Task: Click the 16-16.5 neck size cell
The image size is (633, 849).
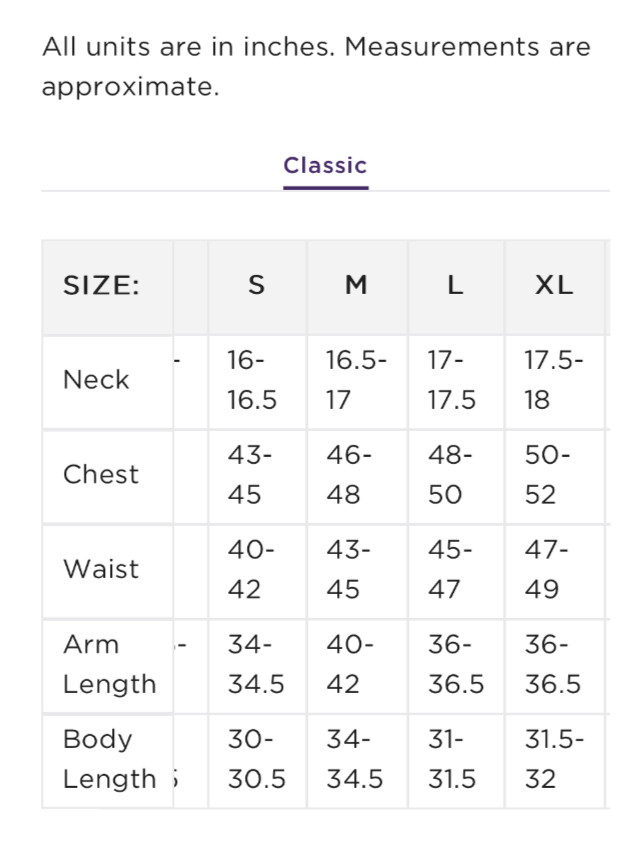Action: (x=252, y=380)
